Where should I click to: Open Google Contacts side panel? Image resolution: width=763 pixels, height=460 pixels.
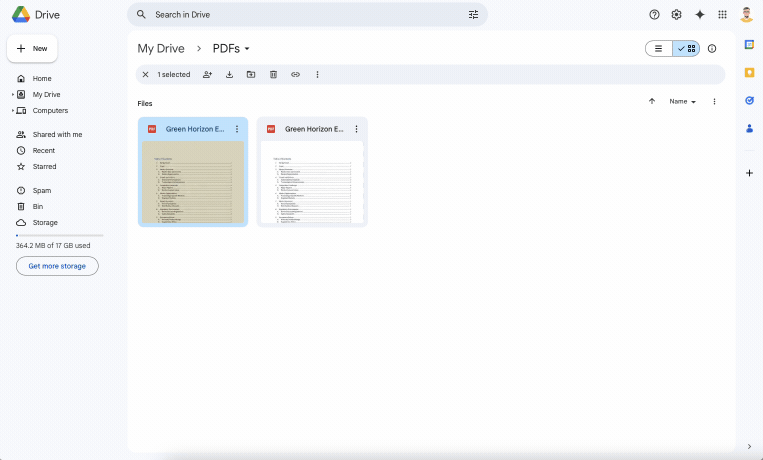[749, 129]
